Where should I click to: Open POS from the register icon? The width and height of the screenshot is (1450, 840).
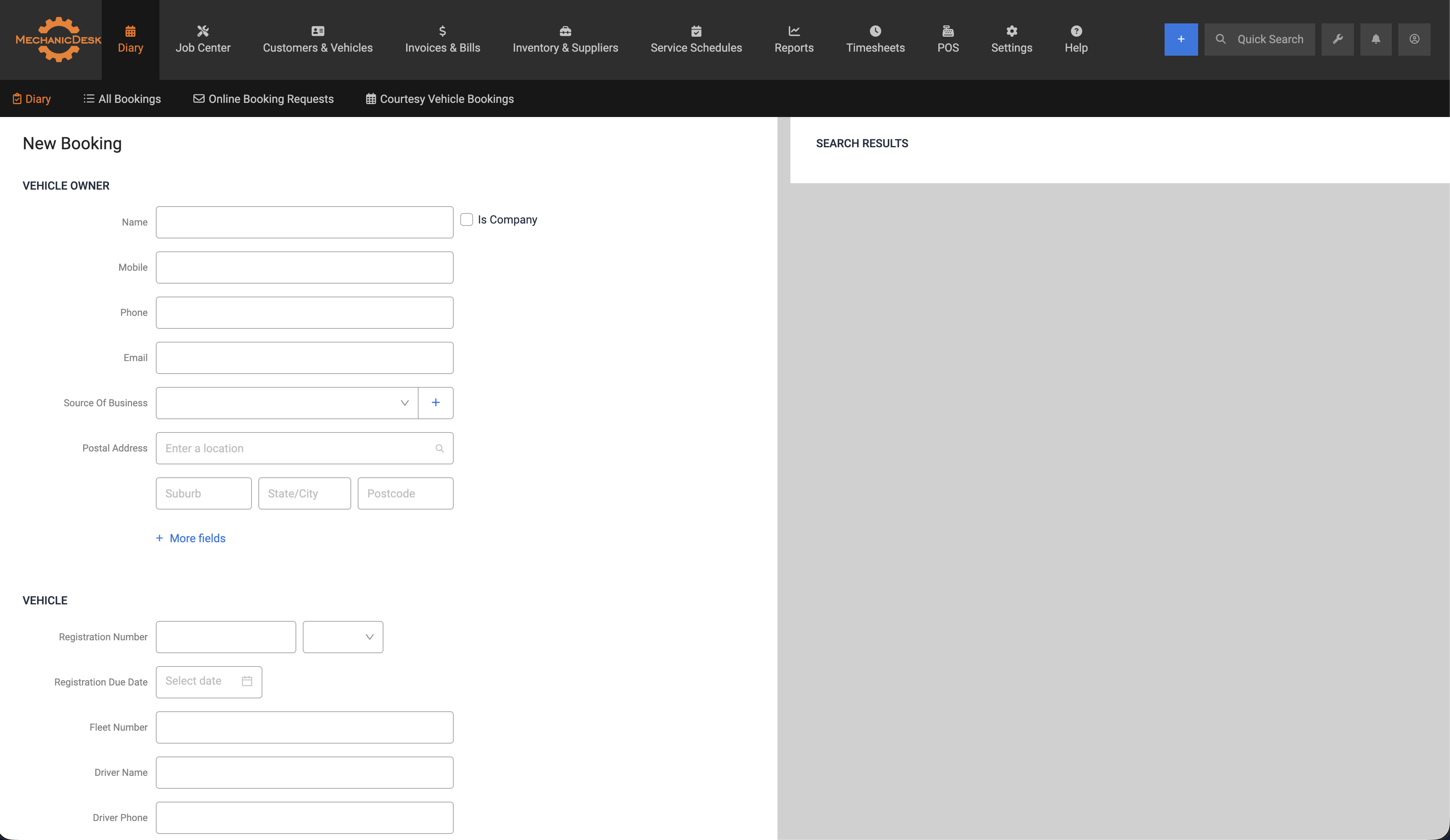click(948, 31)
